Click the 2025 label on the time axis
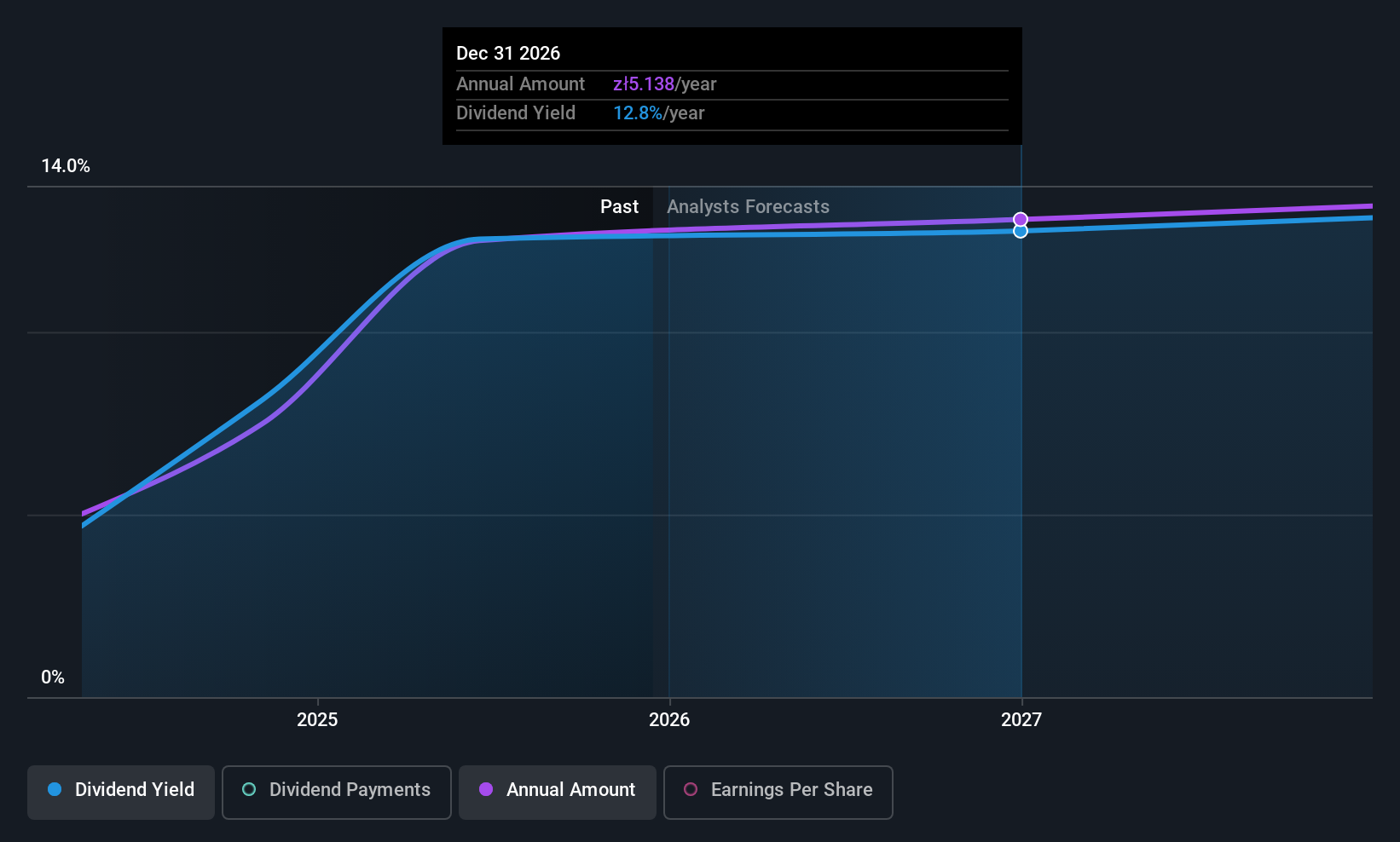The image size is (1400, 842). point(316,719)
